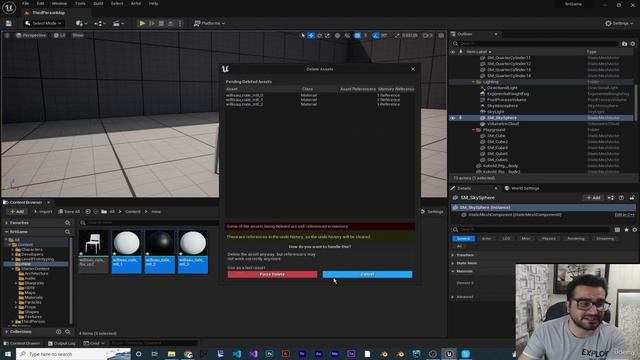Select SkyAtmosphere in the Outliner
640x360 pixels.
502,106
